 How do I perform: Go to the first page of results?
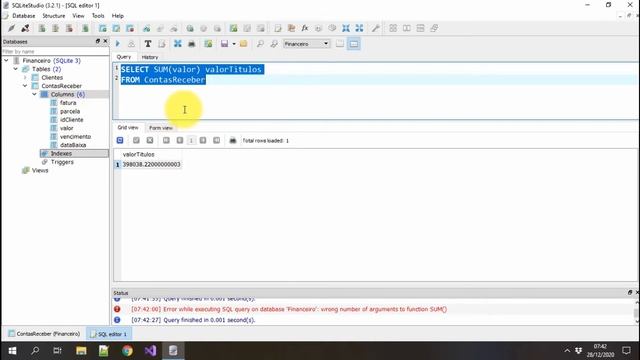click(x=166, y=140)
